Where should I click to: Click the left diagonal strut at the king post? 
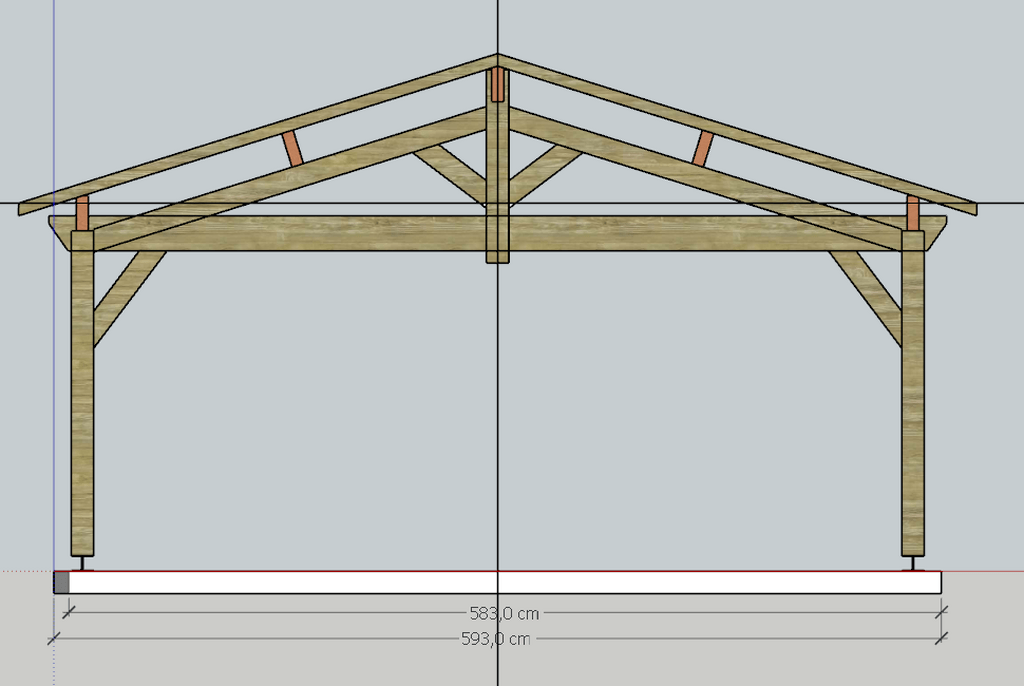(450, 174)
